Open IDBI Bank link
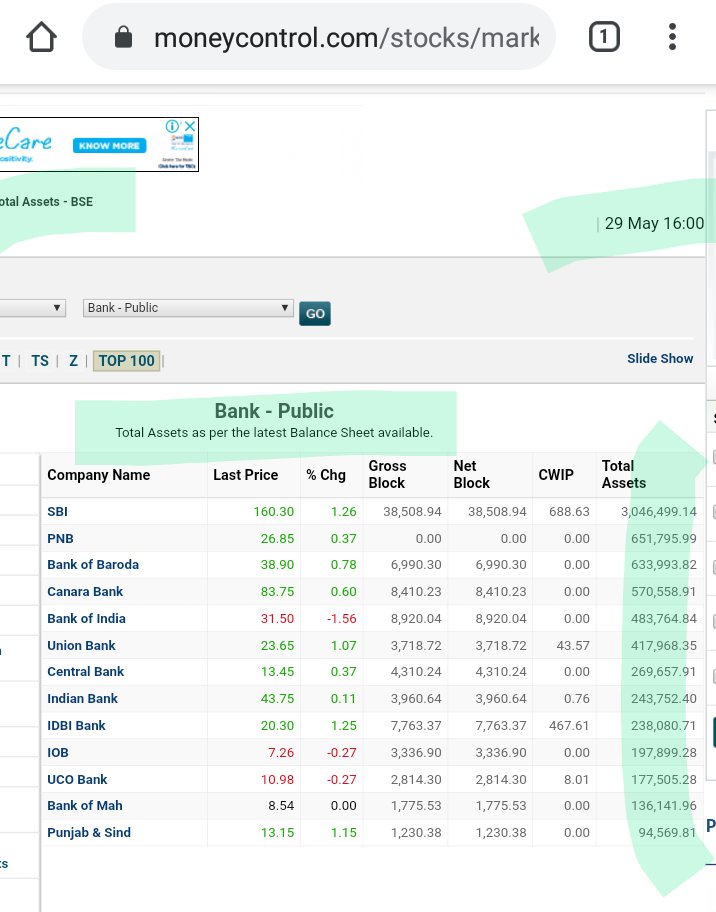This screenshot has height=912, width=716. coord(76,725)
